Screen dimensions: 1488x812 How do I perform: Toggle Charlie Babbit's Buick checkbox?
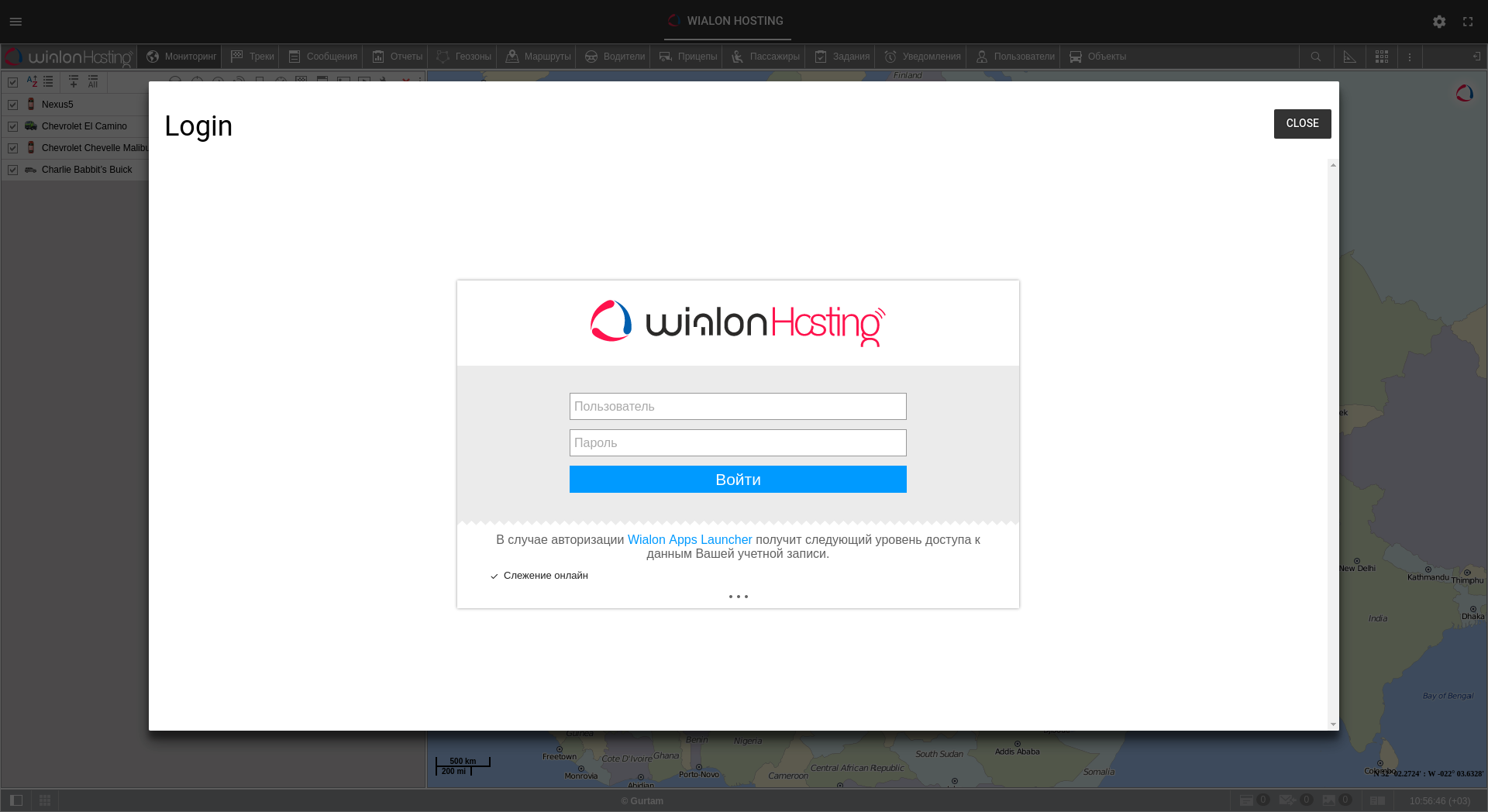[x=13, y=170]
